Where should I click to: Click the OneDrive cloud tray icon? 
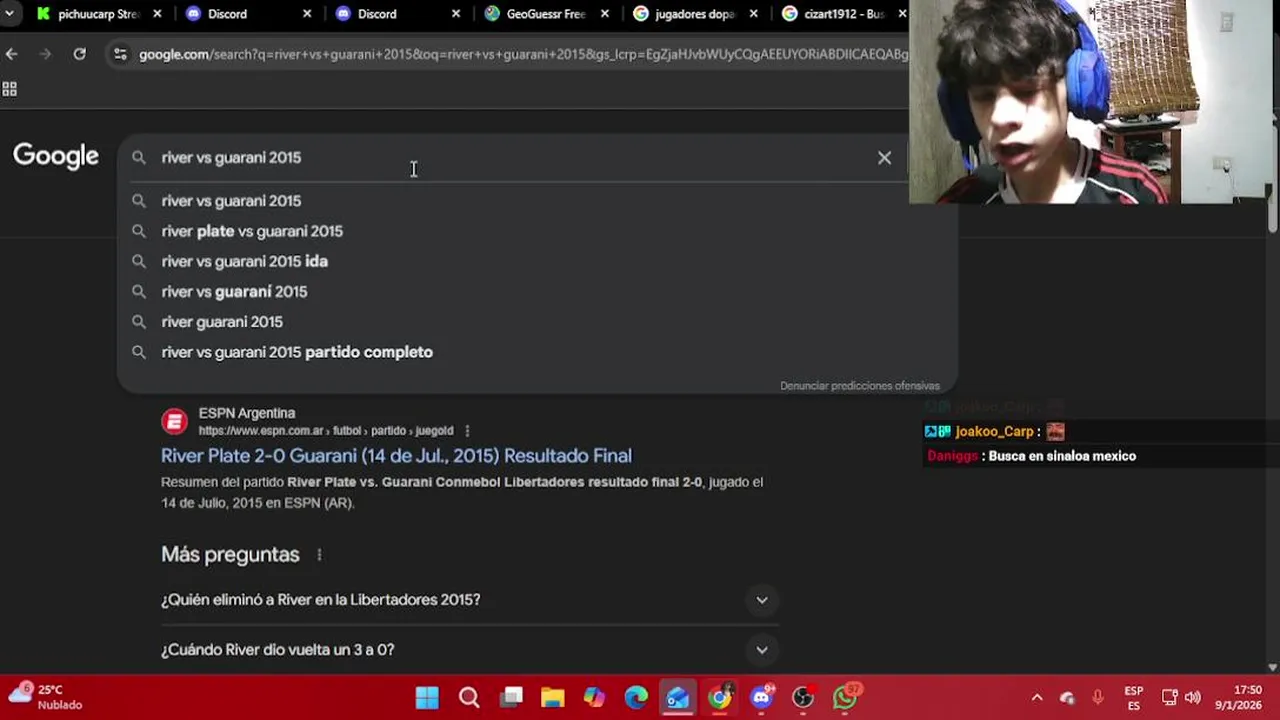(x=1067, y=698)
